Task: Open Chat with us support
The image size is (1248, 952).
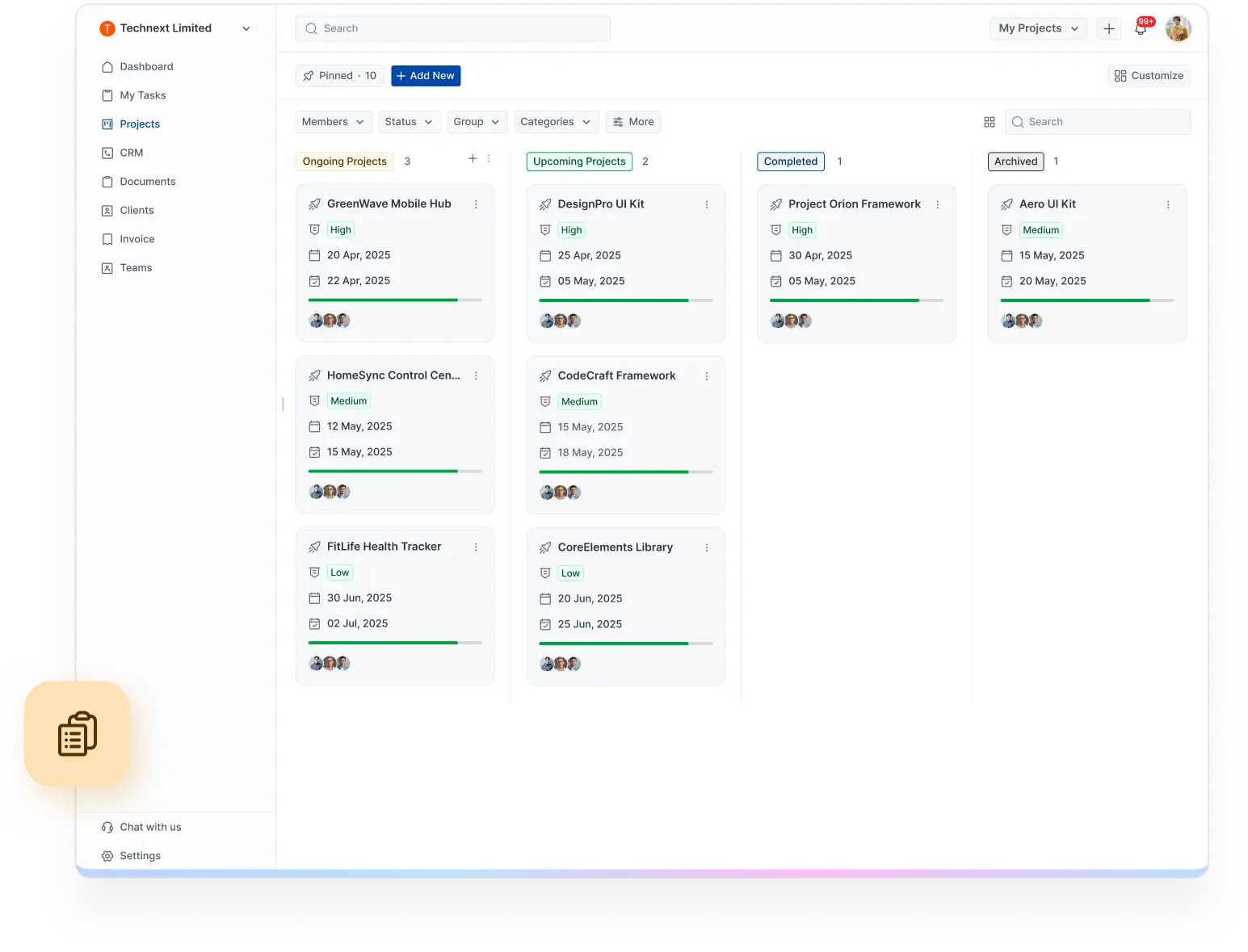Action: coord(141,827)
